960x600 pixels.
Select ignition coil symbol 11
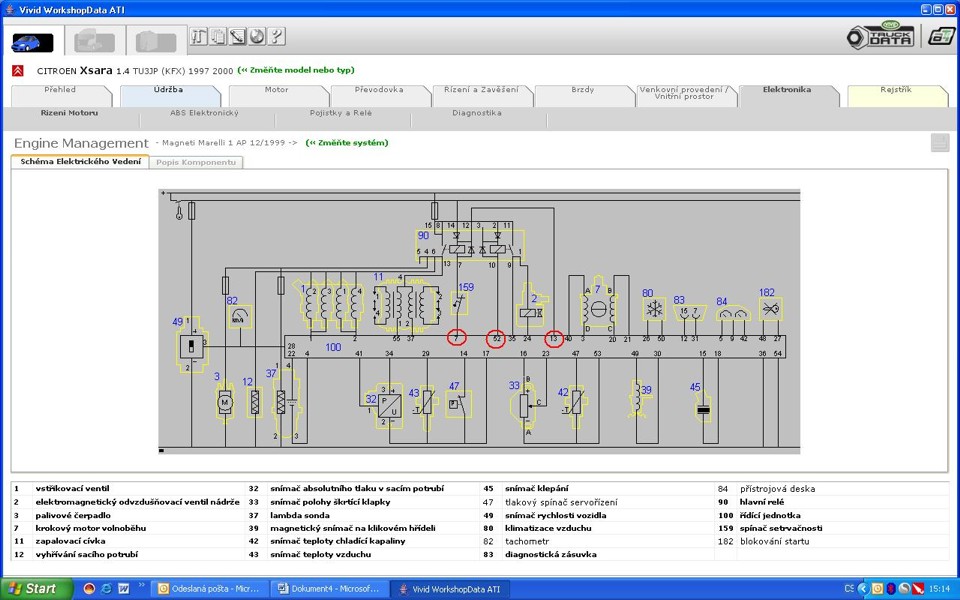407,304
